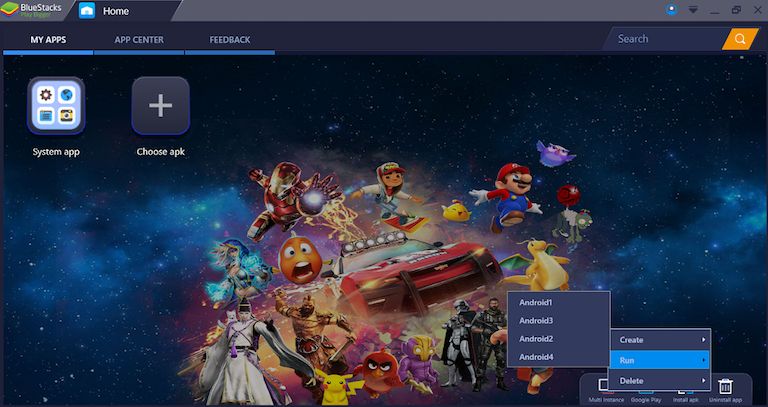Open the title bar dropdown arrow menu
The image size is (768, 407).
[693, 10]
